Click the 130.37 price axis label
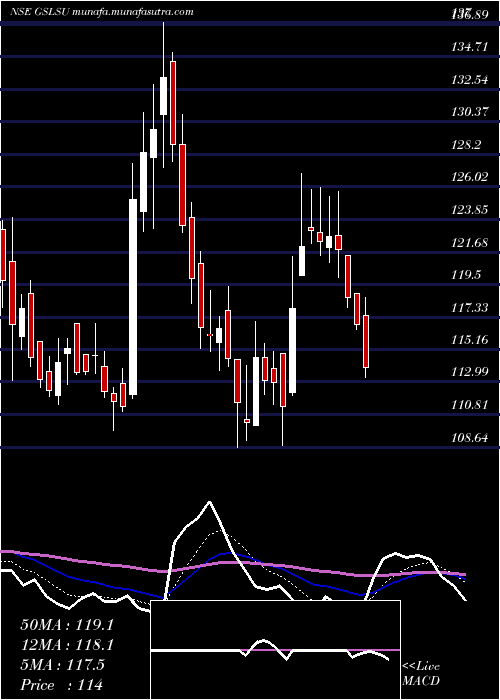 tap(470, 112)
